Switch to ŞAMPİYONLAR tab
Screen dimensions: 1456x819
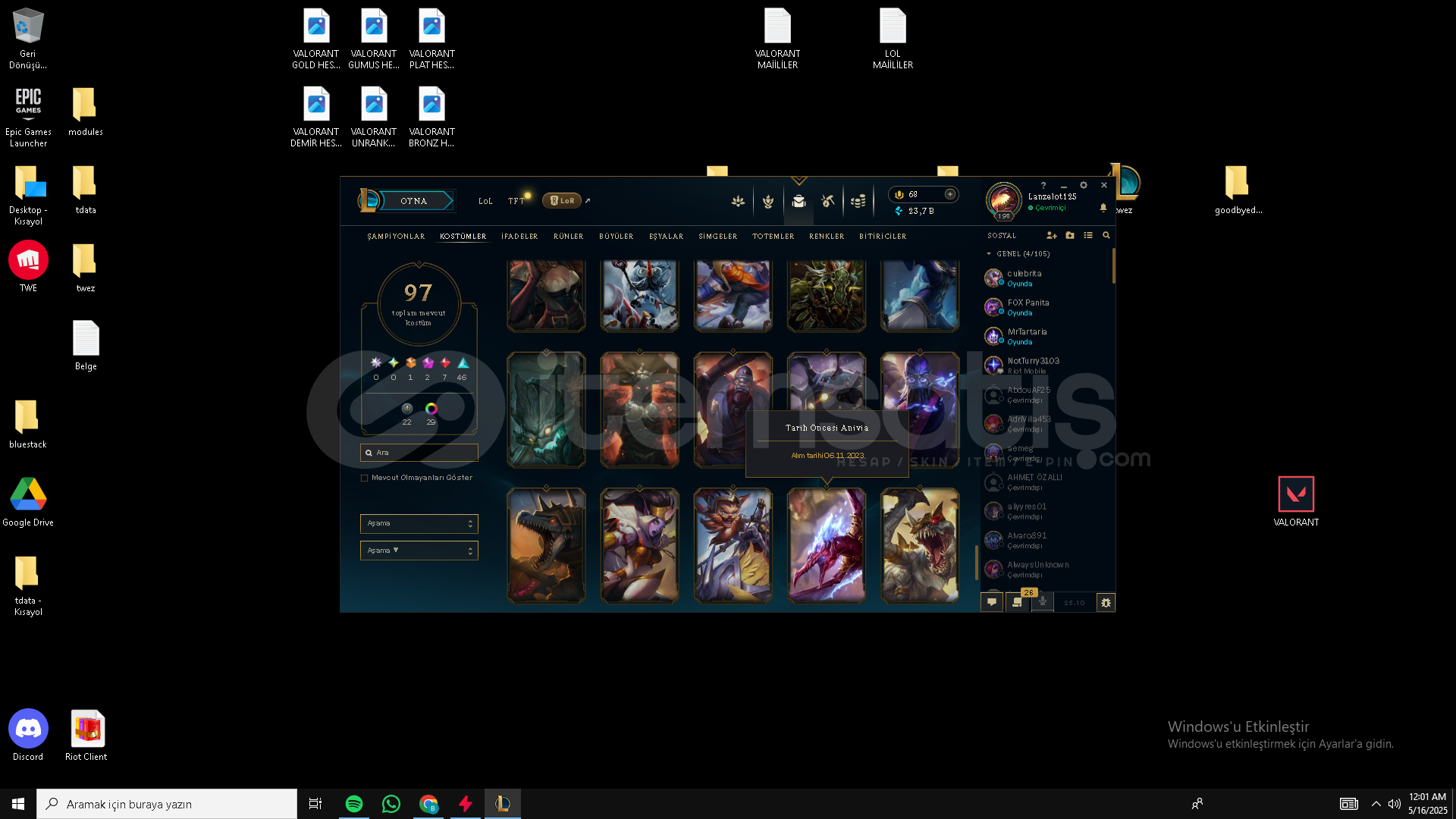[x=396, y=237]
